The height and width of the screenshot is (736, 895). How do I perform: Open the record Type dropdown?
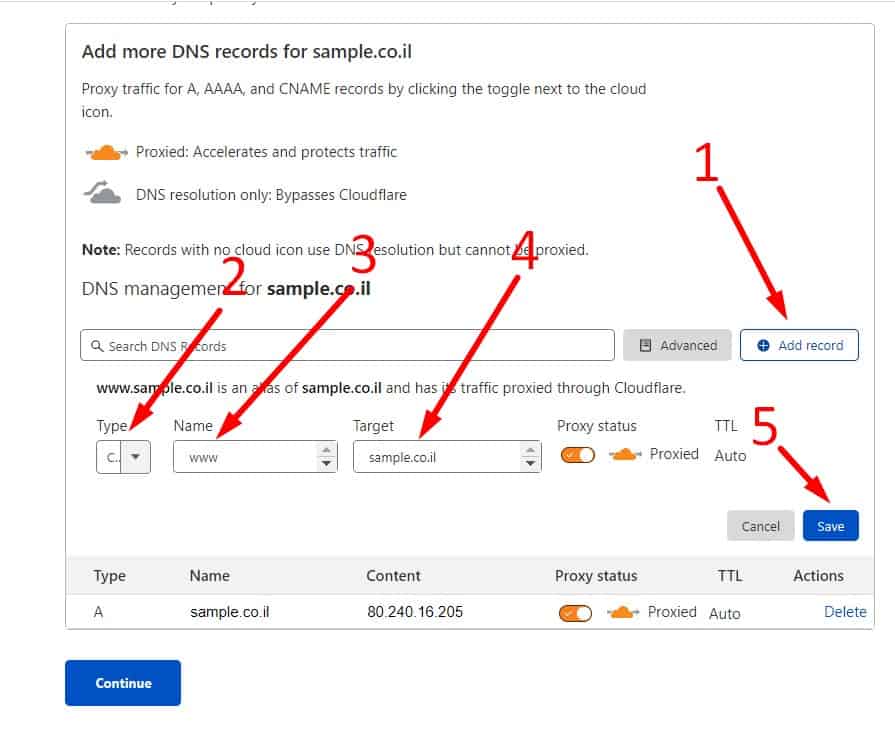pyautogui.click(x=123, y=457)
